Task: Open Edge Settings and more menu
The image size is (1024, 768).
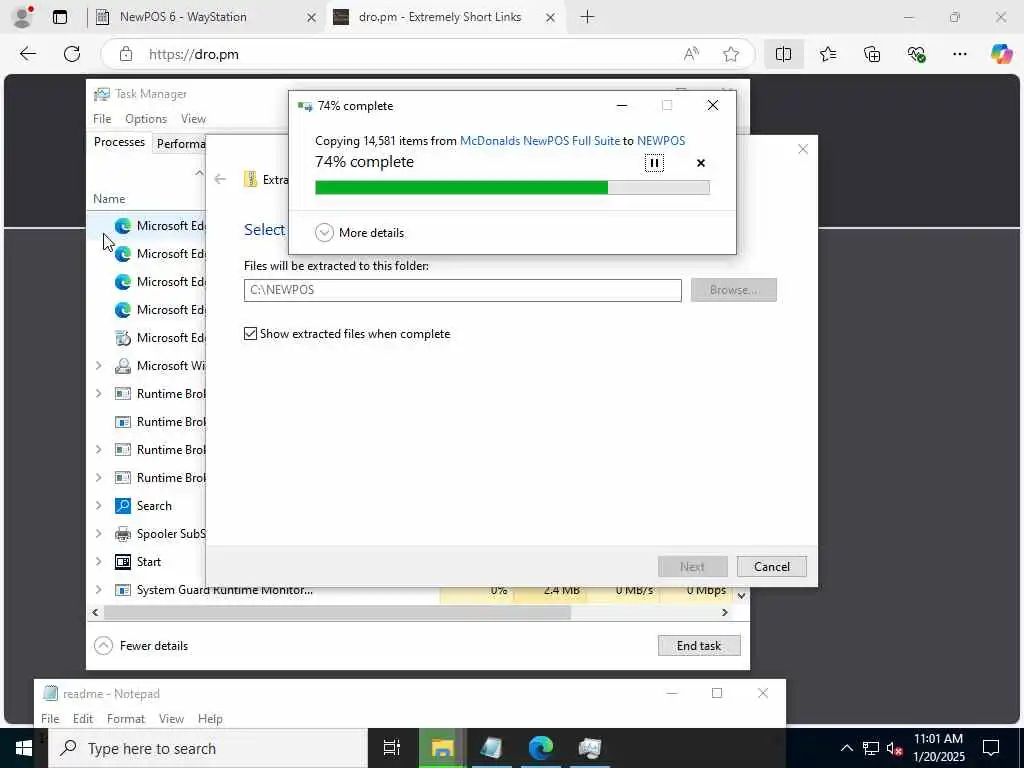Action: click(959, 54)
